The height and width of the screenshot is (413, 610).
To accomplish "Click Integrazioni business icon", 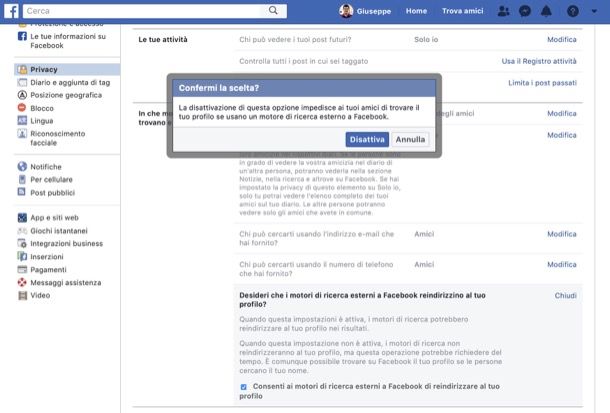I will point(22,243).
